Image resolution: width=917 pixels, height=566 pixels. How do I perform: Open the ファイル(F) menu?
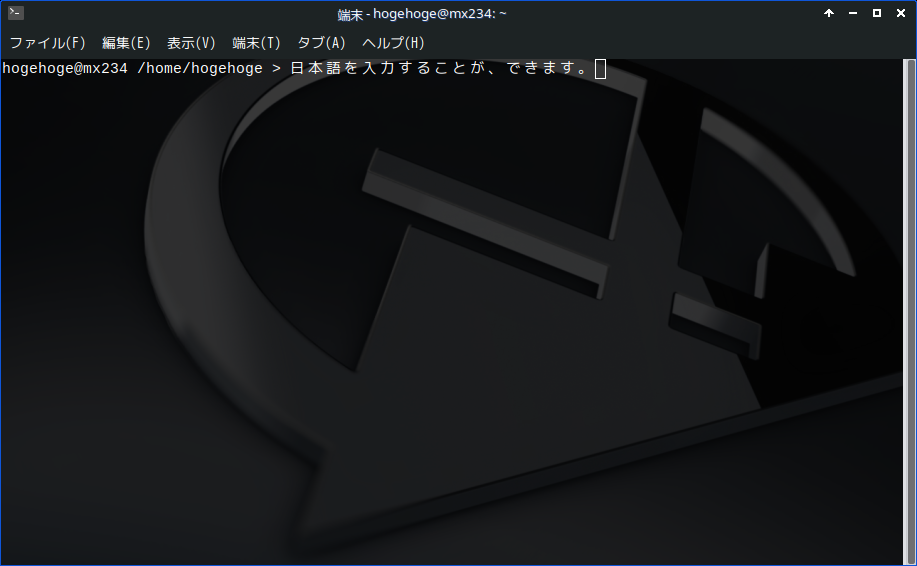[48, 43]
